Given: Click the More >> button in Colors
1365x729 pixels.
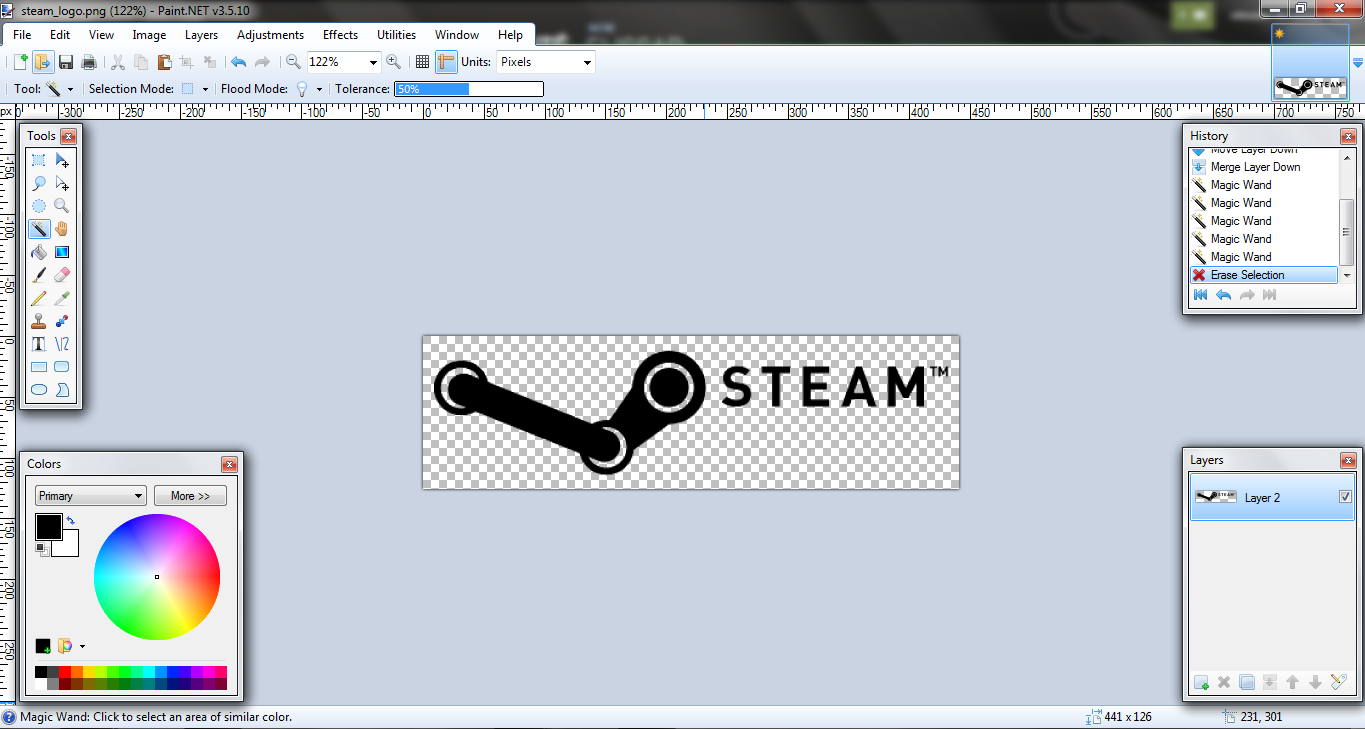Looking at the screenshot, I should point(190,496).
